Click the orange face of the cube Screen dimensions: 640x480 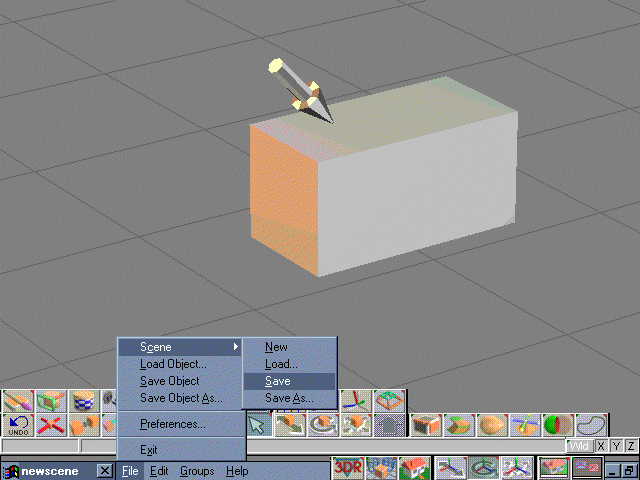pyautogui.click(x=283, y=200)
